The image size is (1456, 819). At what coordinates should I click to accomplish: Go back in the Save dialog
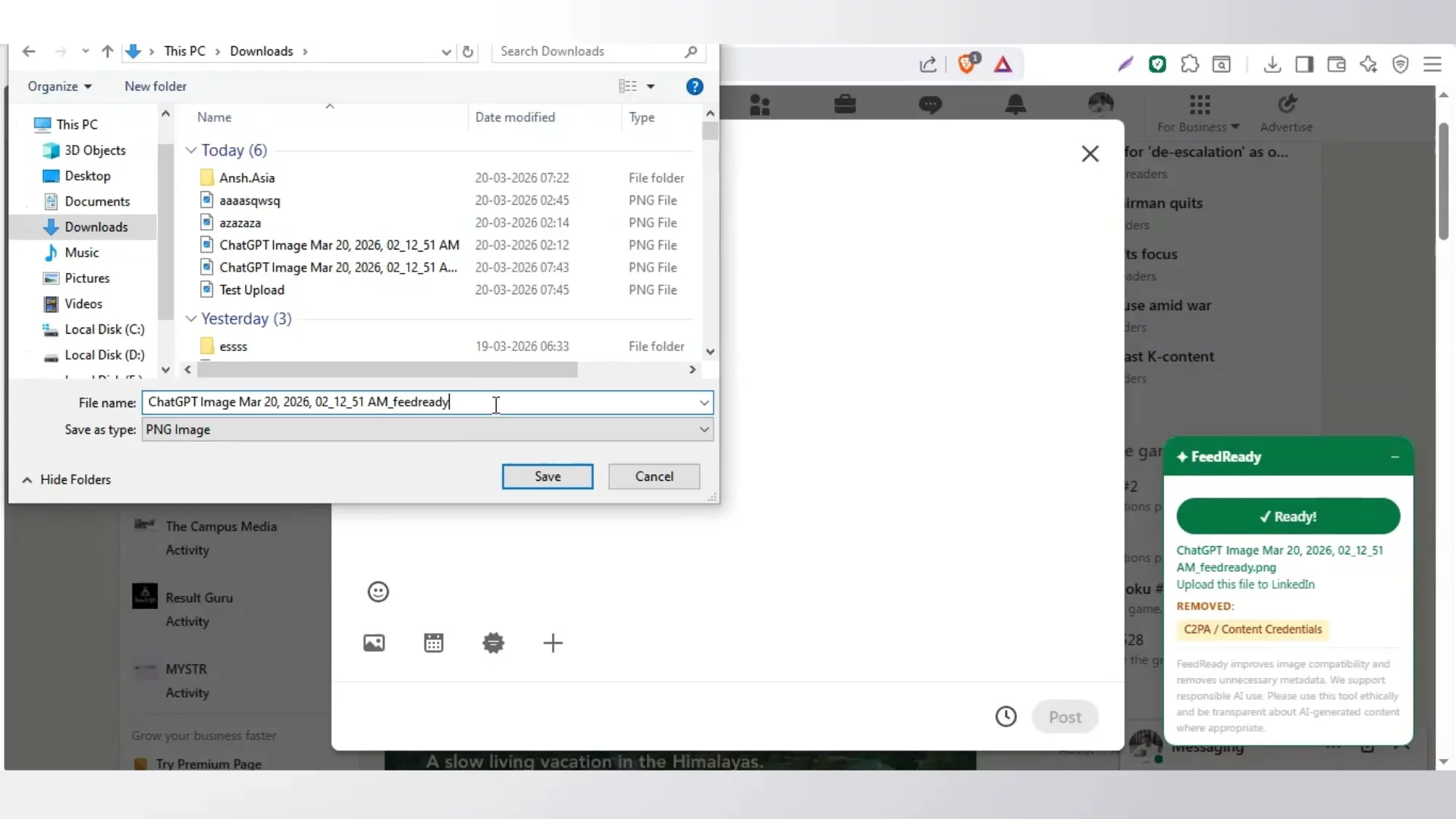pyautogui.click(x=29, y=52)
